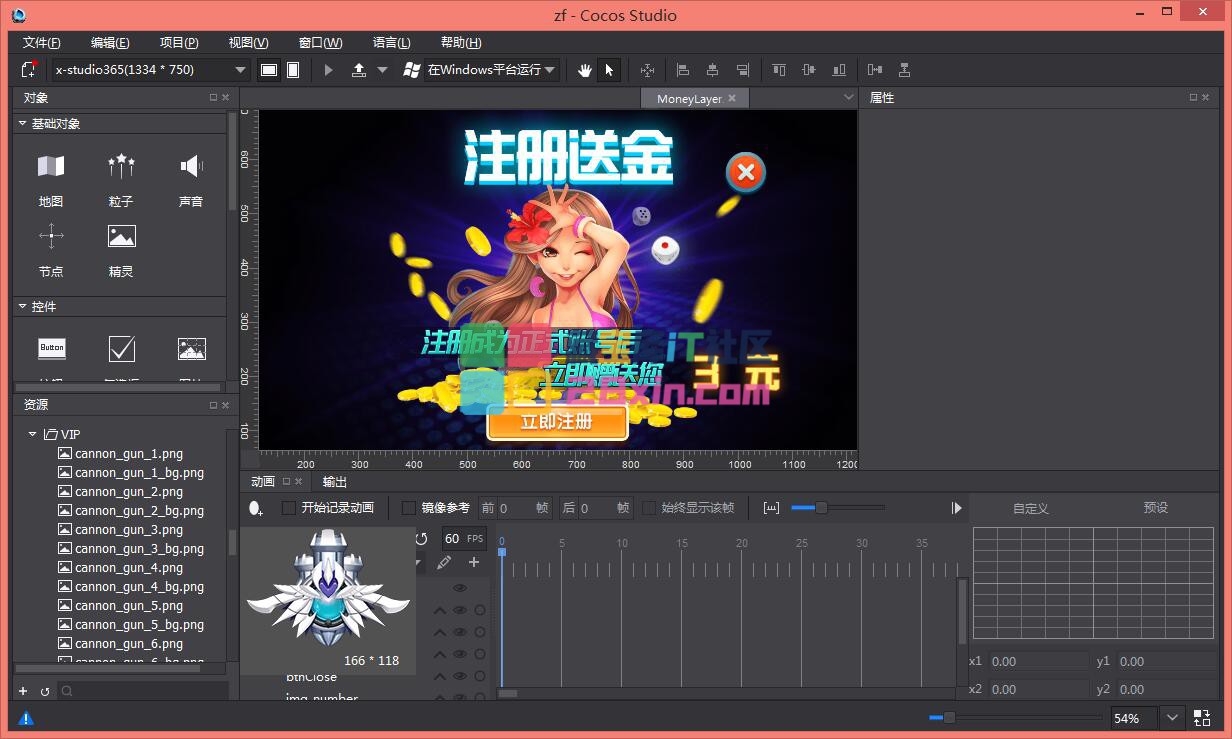Click the new file icon in the toolbar
Screen dimensions: 1232x739
tap(29, 70)
